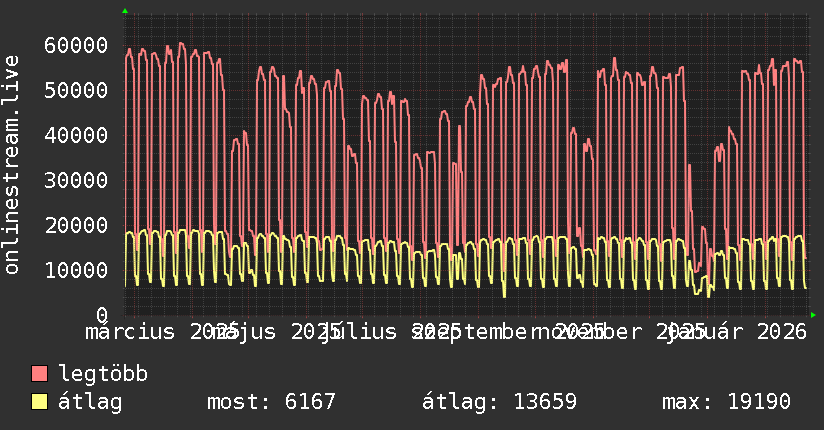Screen dimensions: 824x430
Task: Click the yellow átlag legend swatch
Action: 39,402
